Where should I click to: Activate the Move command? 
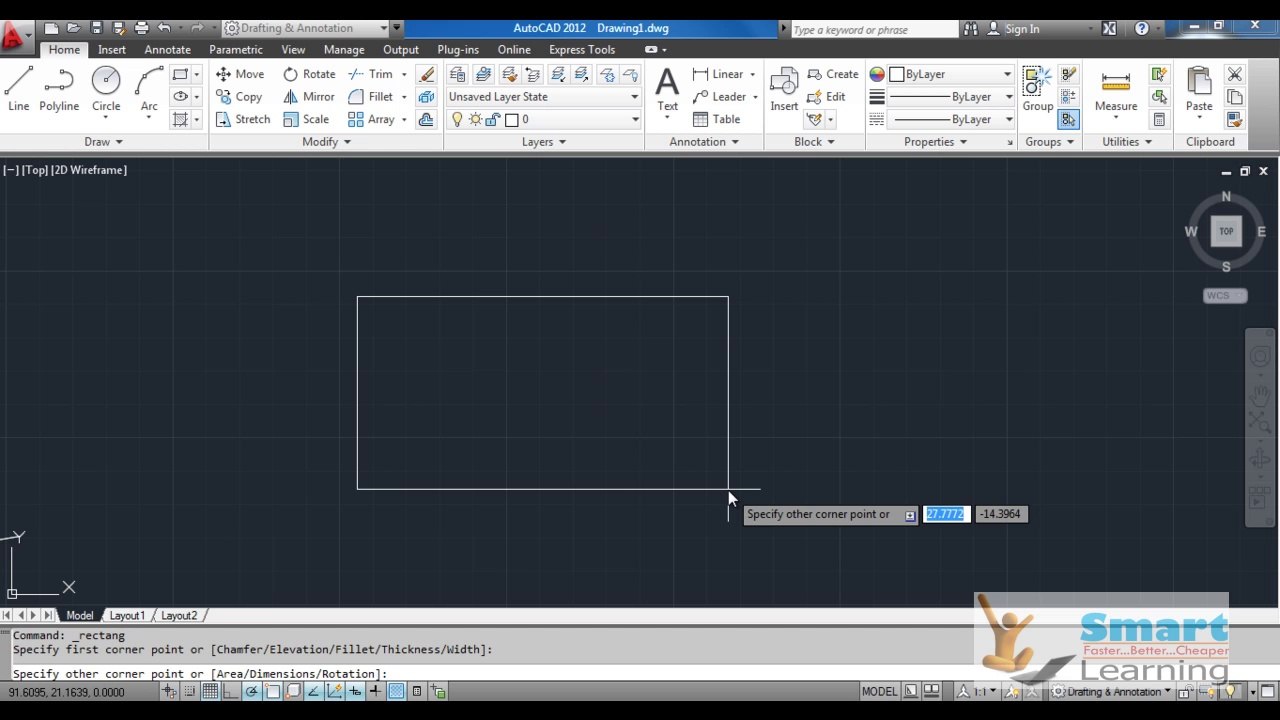point(240,74)
